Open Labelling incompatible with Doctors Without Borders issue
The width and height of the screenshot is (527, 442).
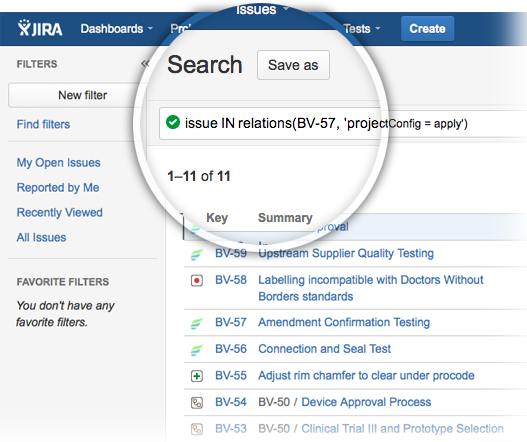[x=371, y=288]
